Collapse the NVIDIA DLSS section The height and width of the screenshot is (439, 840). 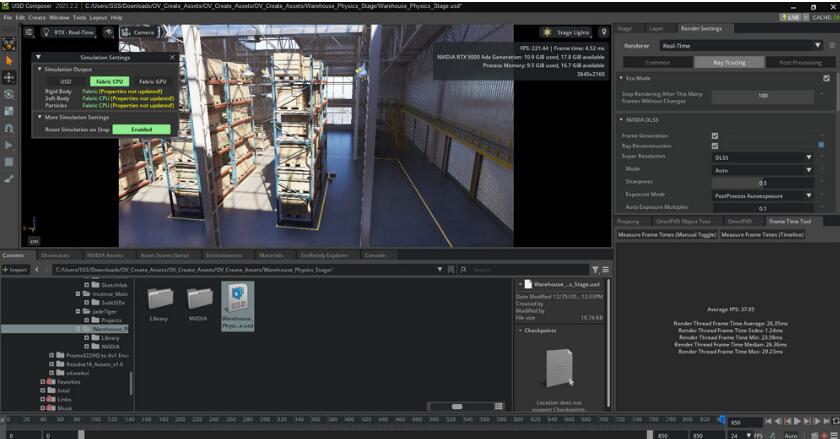pyautogui.click(x=622, y=120)
